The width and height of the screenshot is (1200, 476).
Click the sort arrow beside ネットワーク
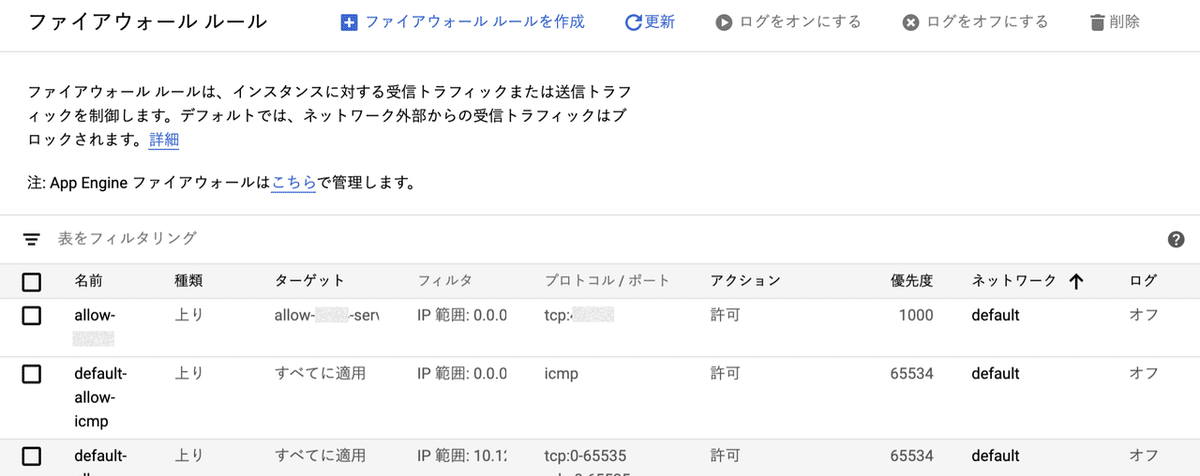[1076, 282]
